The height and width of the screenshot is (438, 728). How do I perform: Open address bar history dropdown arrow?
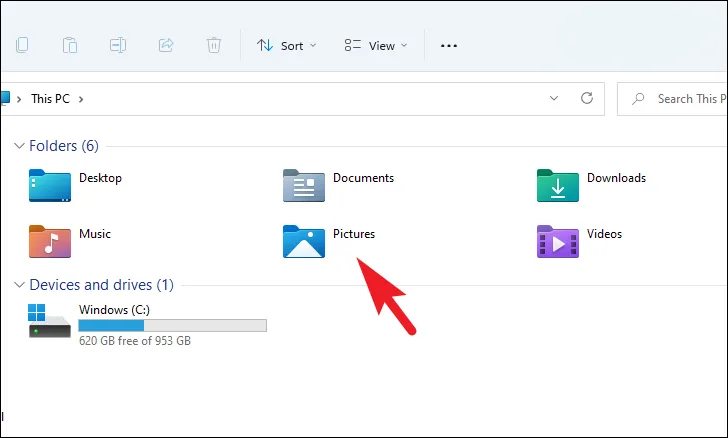pos(553,98)
